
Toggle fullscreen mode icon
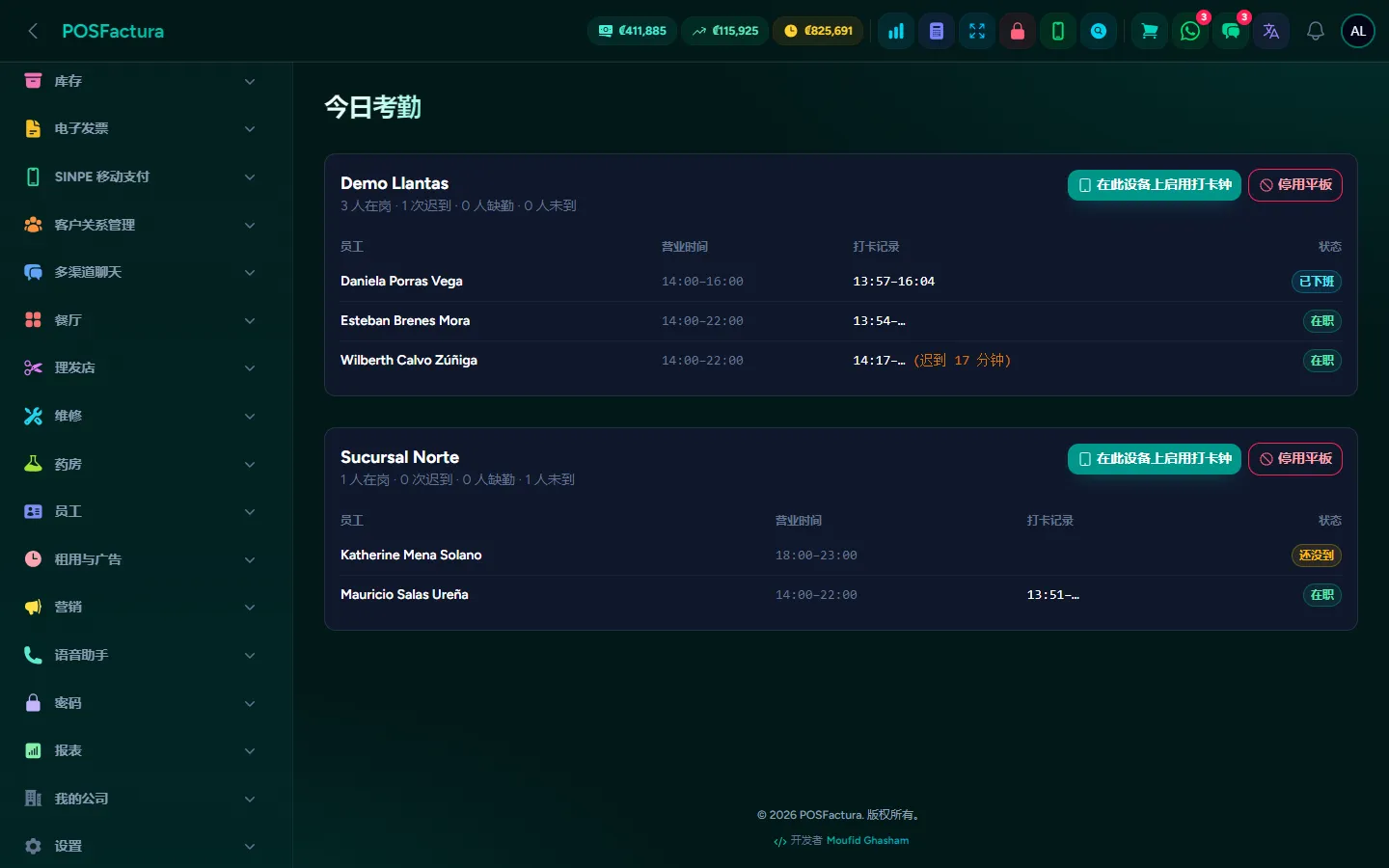tap(977, 31)
